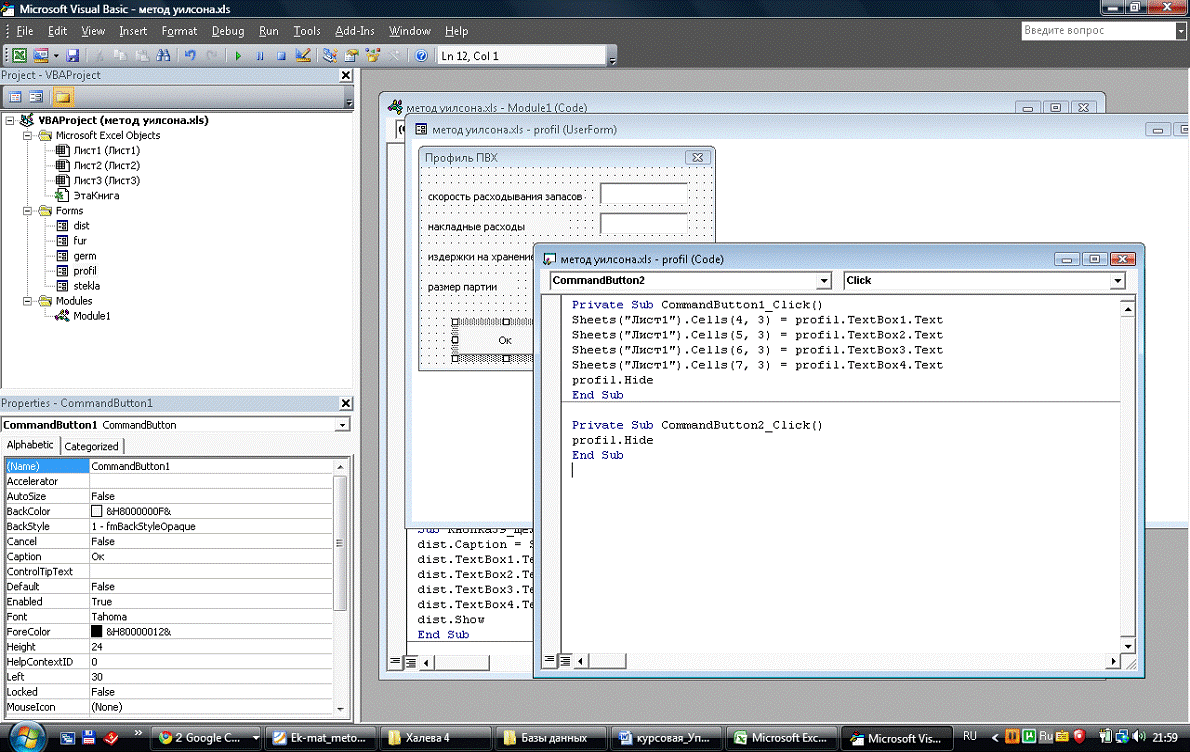Click View Object button in Project panel
Viewport: 1190px width, 752px height.
point(36,97)
